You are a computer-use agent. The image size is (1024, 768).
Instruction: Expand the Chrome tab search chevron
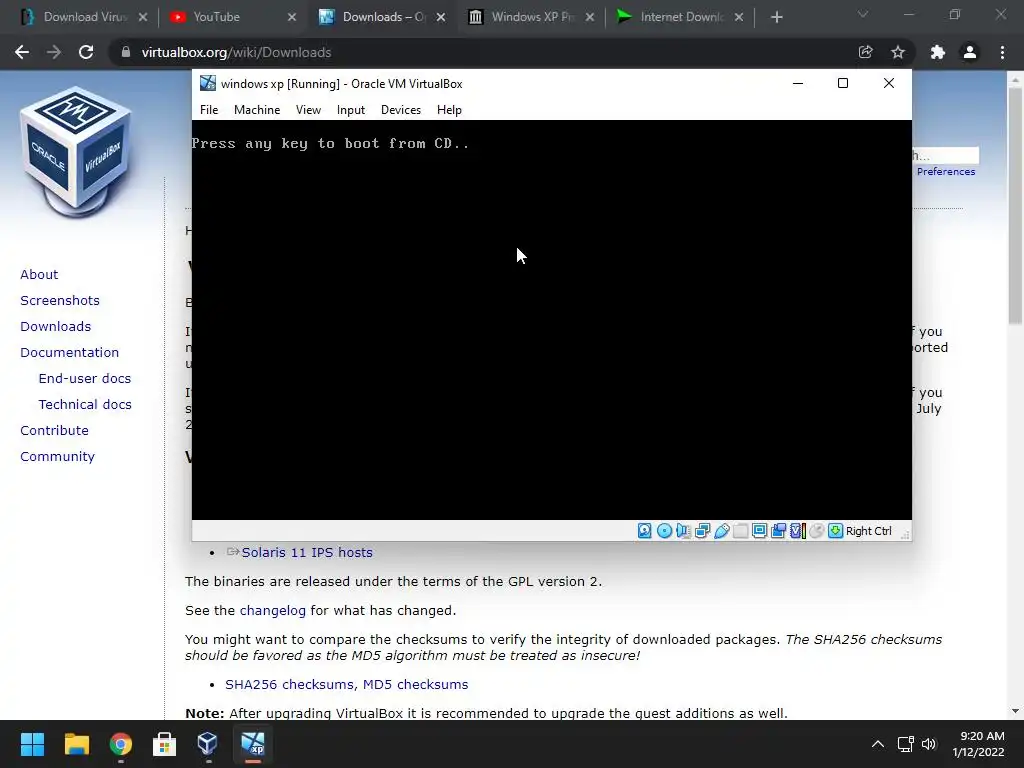click(x=863, y=14)
